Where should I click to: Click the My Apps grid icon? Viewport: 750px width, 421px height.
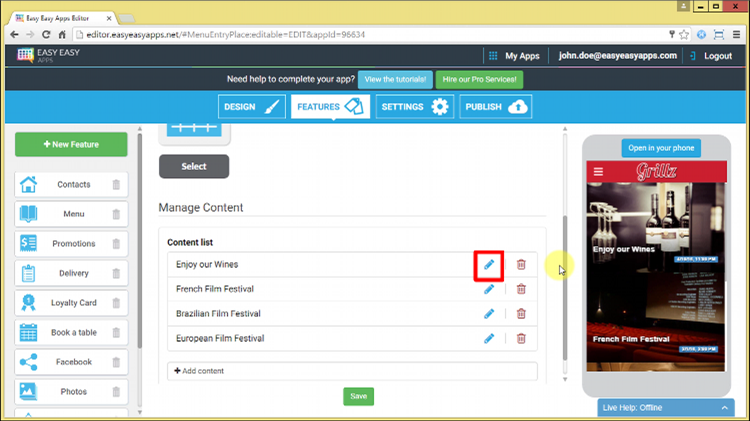[x=493, y=56]
